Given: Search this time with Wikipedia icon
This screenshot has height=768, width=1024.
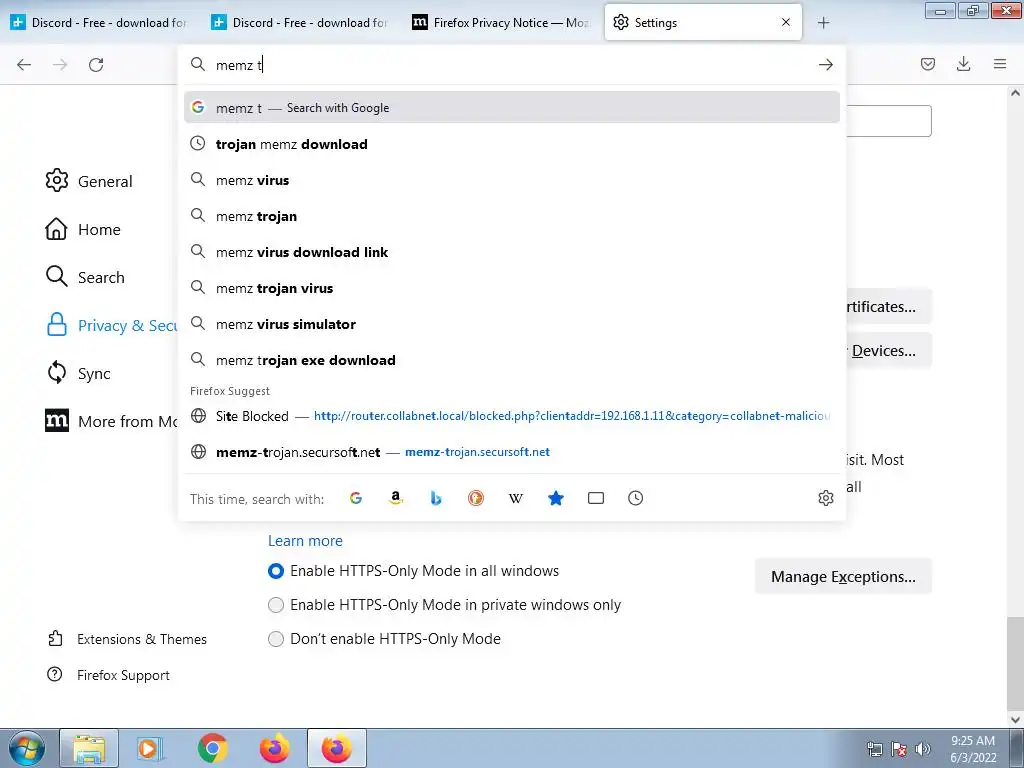Looking at the screenshot, I should point(516,498).
